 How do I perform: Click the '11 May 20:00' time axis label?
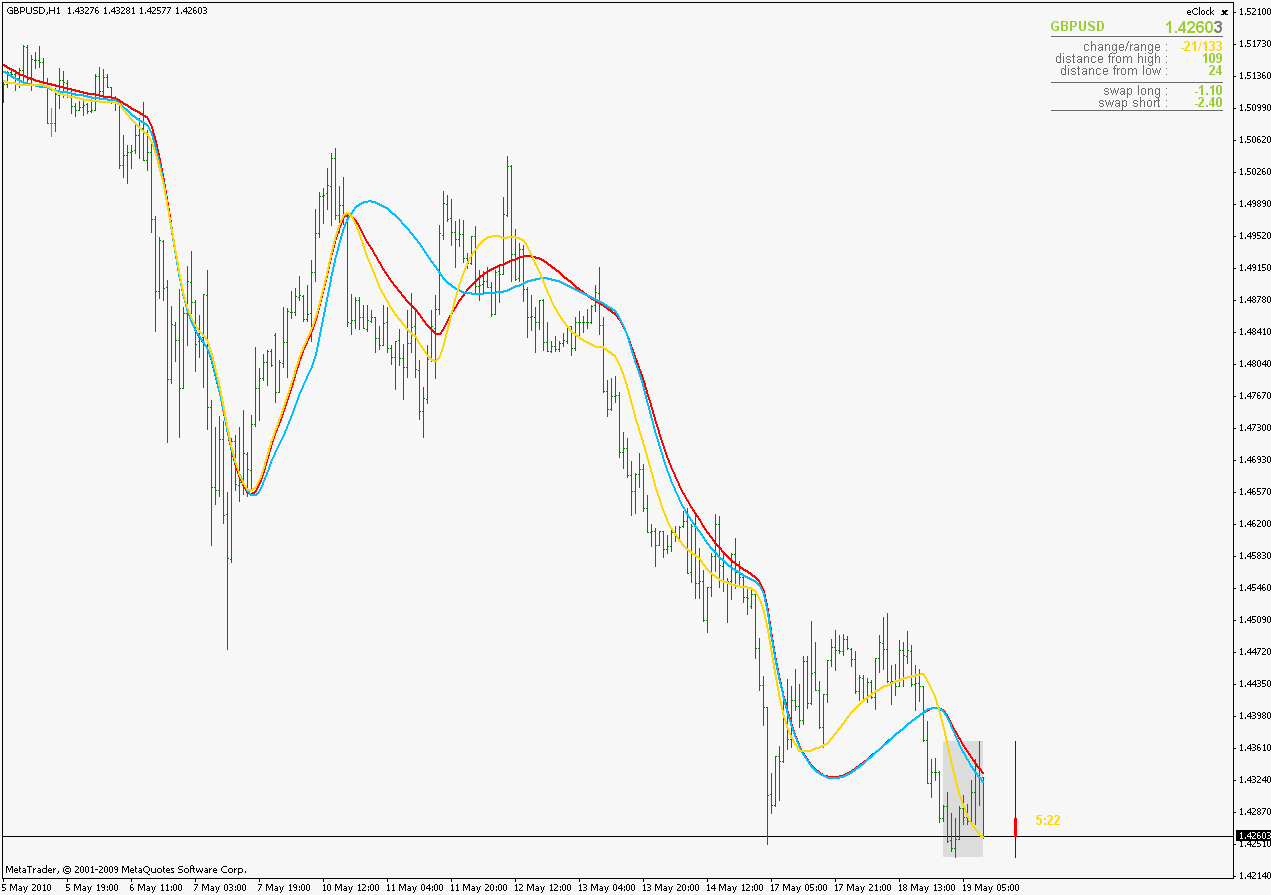[x=478, y=887]
